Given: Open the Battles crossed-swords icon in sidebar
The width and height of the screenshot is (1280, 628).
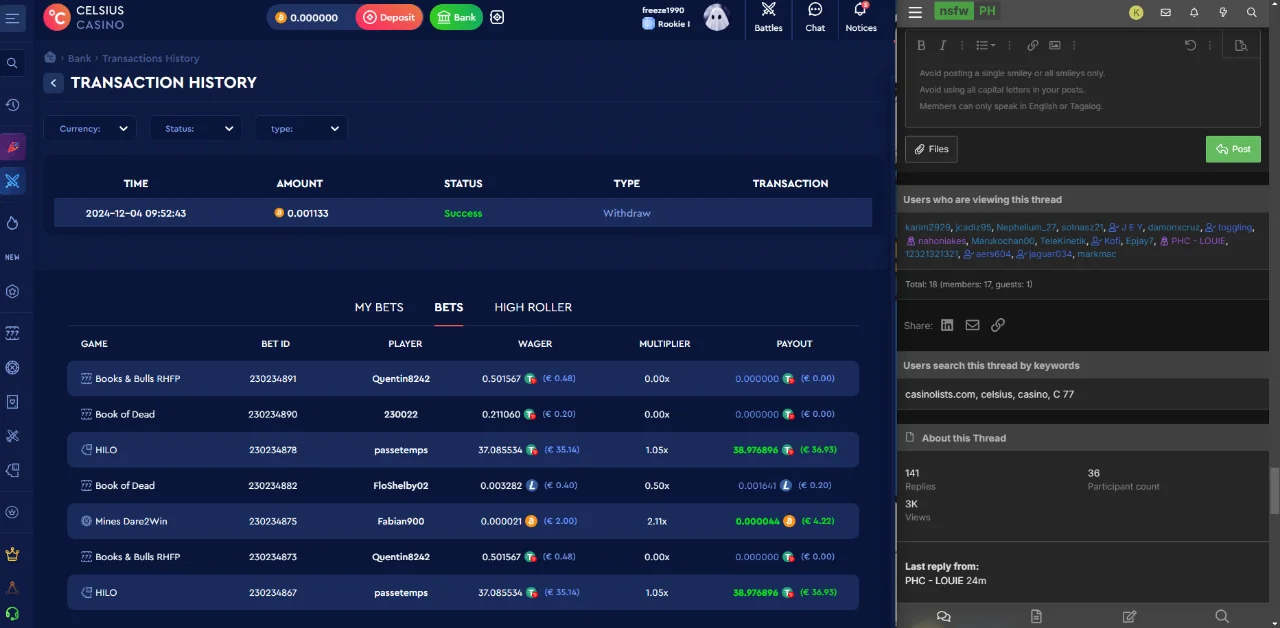Looking at the screenshot, I should (12, 181).
